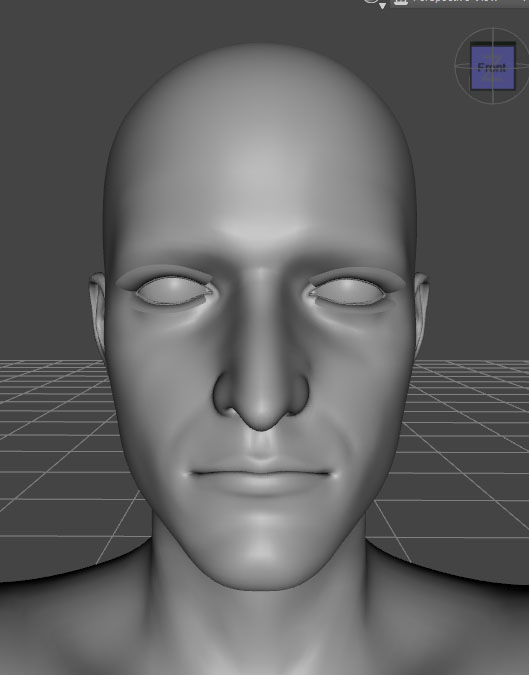
Task: Click the figure's lips
Action: (260, 476)
